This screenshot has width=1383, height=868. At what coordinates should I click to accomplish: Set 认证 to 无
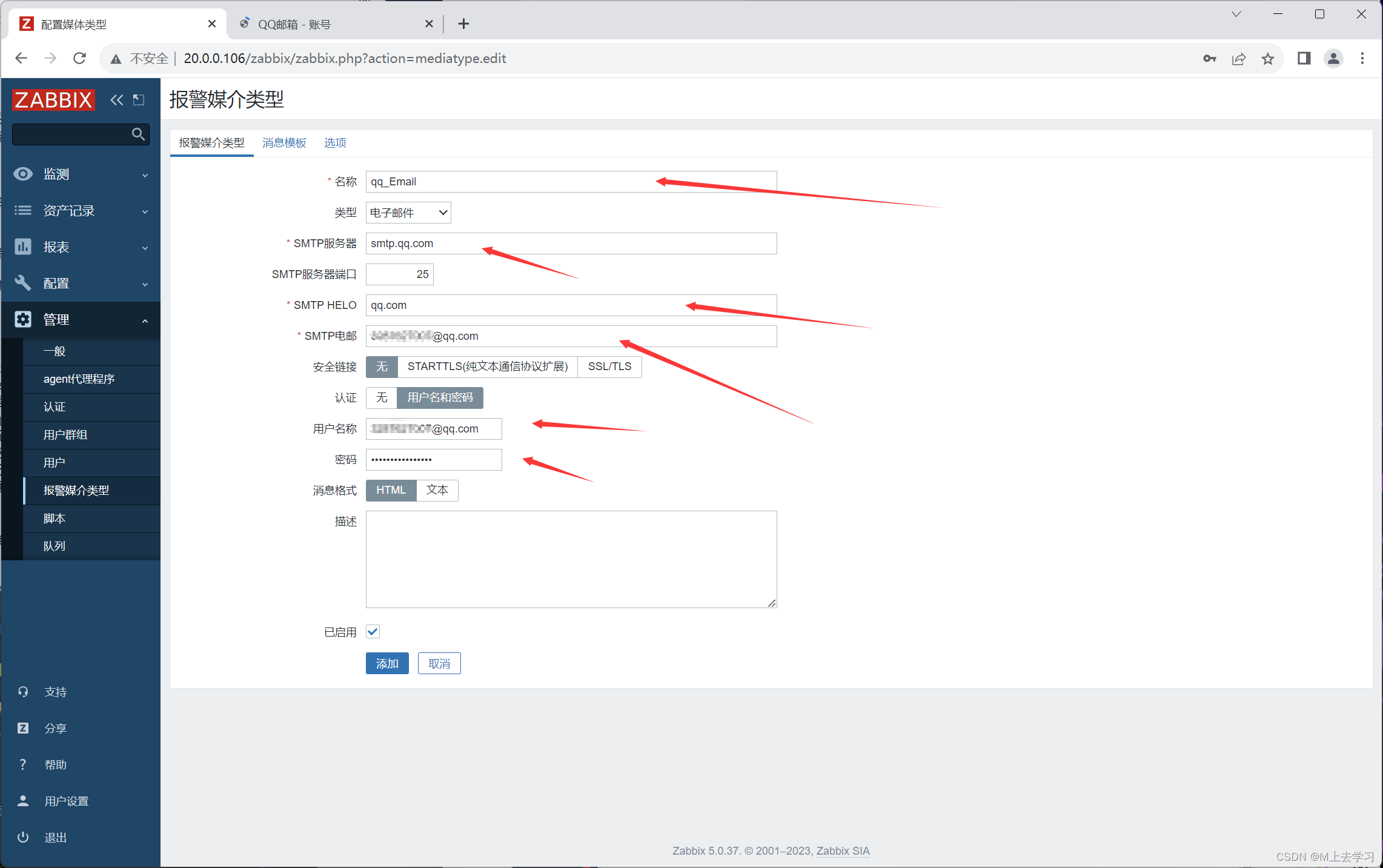click(x=382, y=397)
